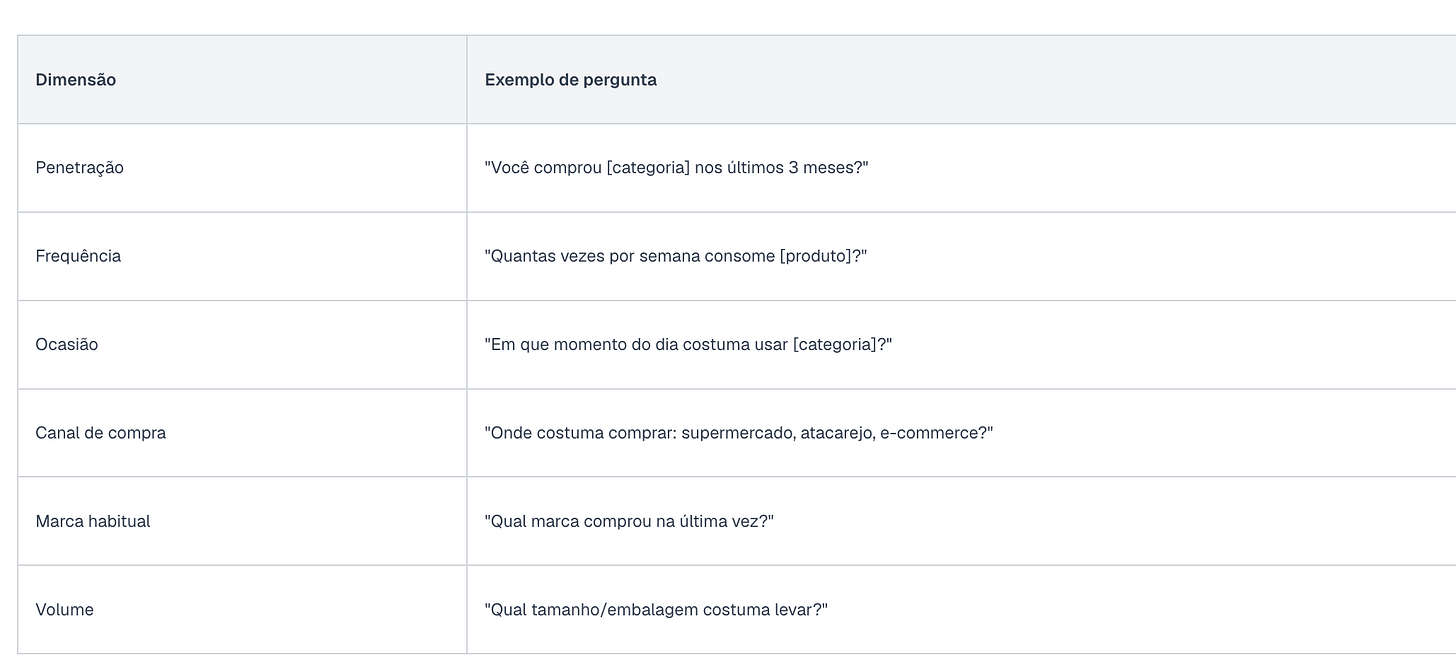Screen dimensions: 1456x669
Task: Click the question about vezes por semana
Action: [676, 256]
